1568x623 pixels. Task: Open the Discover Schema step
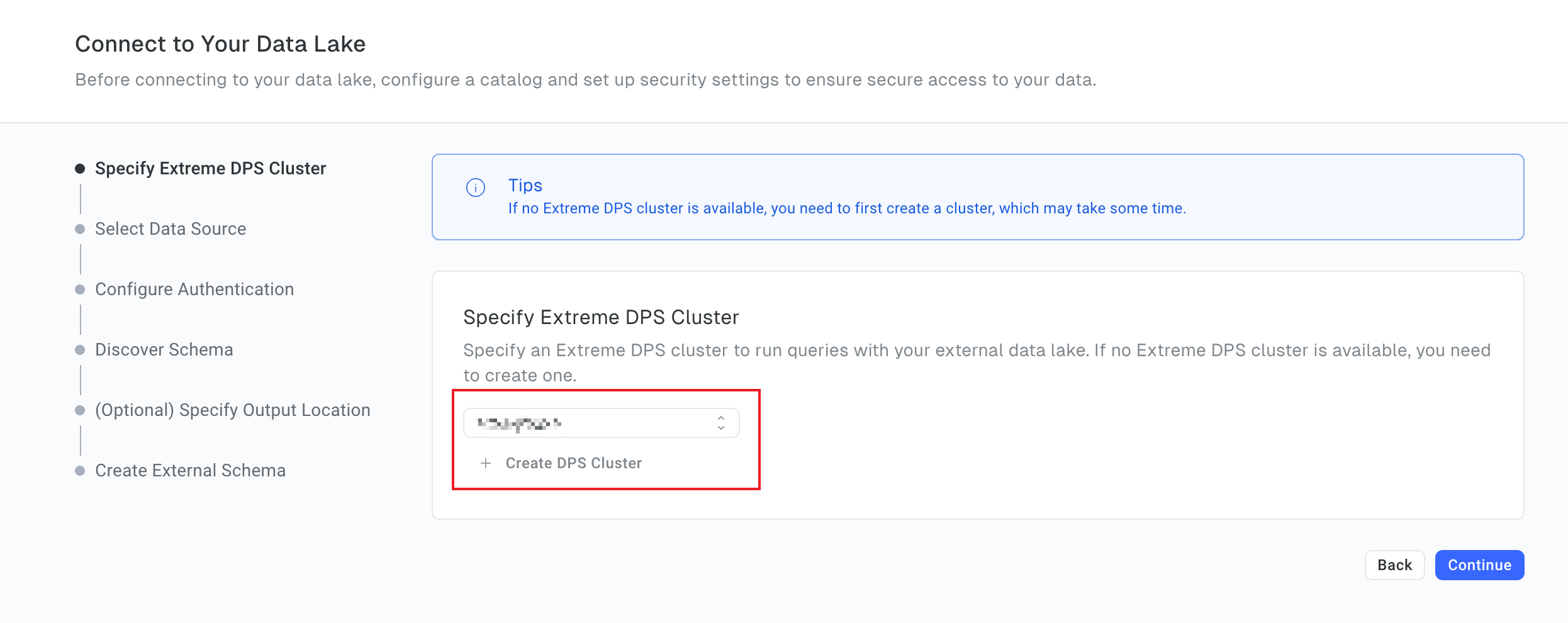tap(164, 350)
